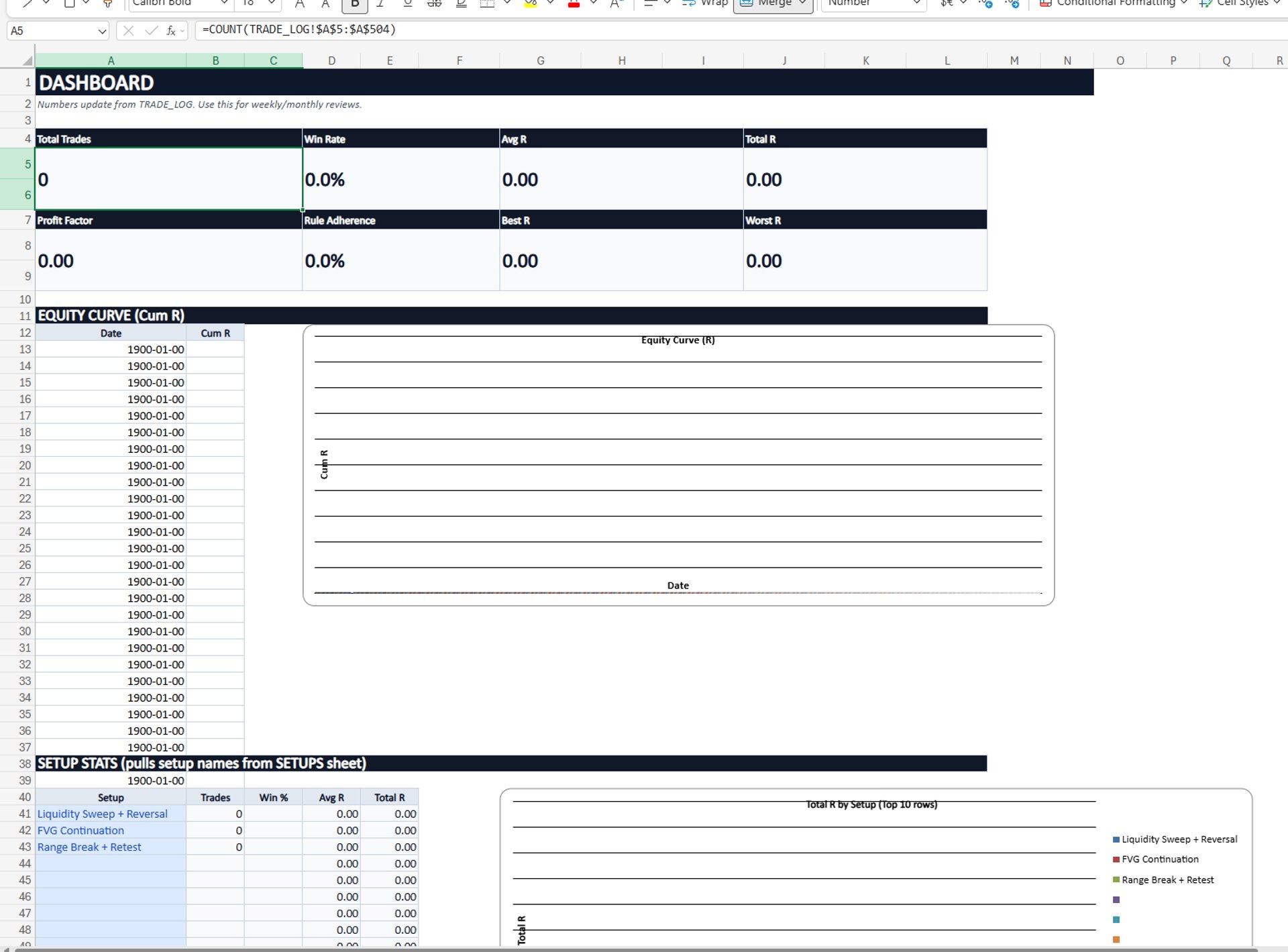Viewport: 1288px width, 952px height.
Task: Click the increase font size icon
Action: pyautogui.click(x=300, y=3)
